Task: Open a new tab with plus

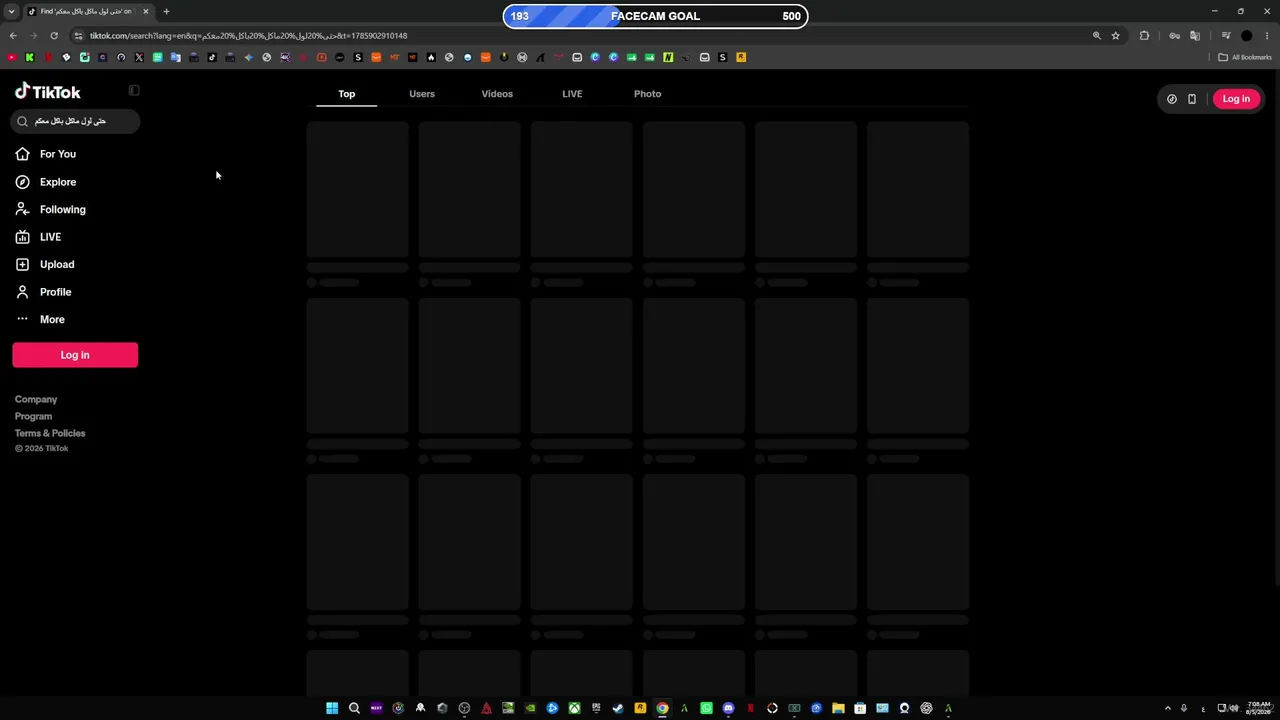Action: pyautogui.click(x=166, y=11)
